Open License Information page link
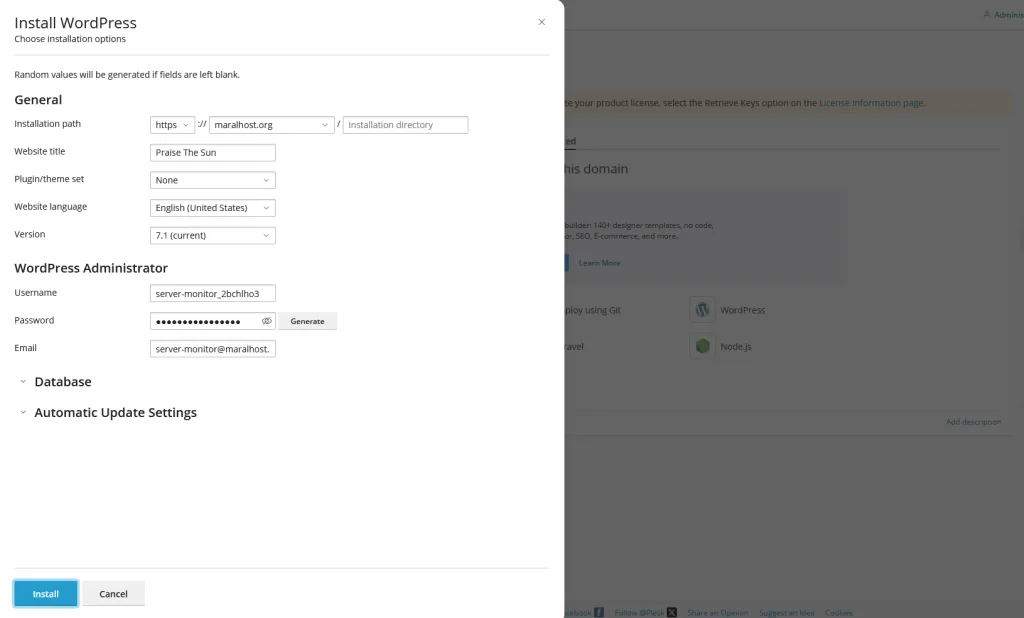This screenshot has width=1024, height=618. [x=871, y=103]
